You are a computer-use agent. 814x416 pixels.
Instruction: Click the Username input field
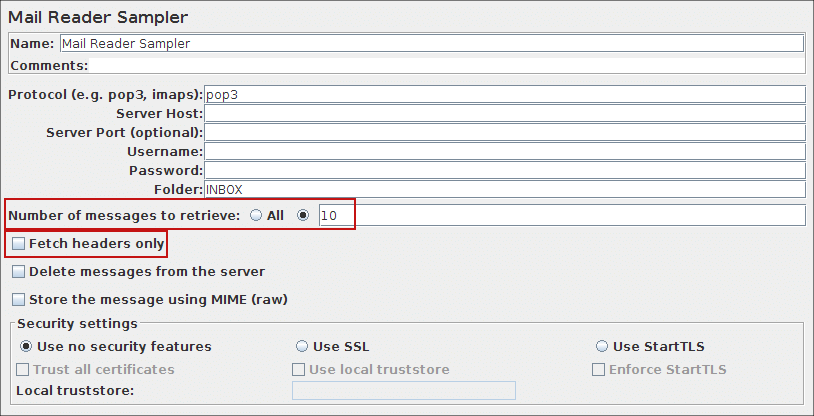pos(504,152)
